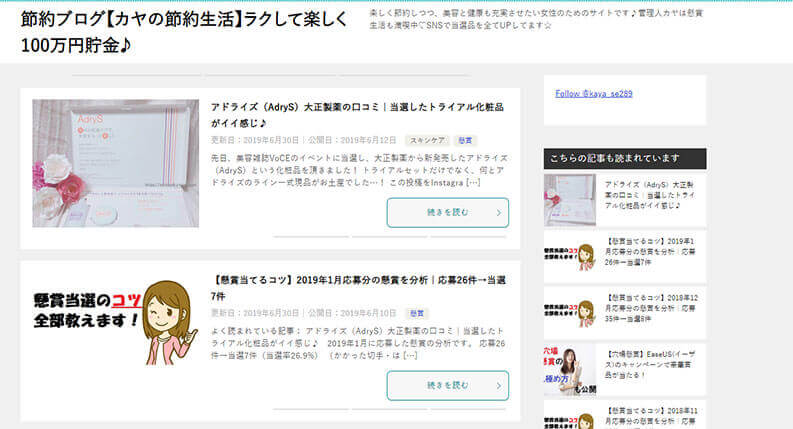Screen dimensions: 793x429
Task: Select the 懸賞 tag on AdryS article
Action: (x=465, y=140)
